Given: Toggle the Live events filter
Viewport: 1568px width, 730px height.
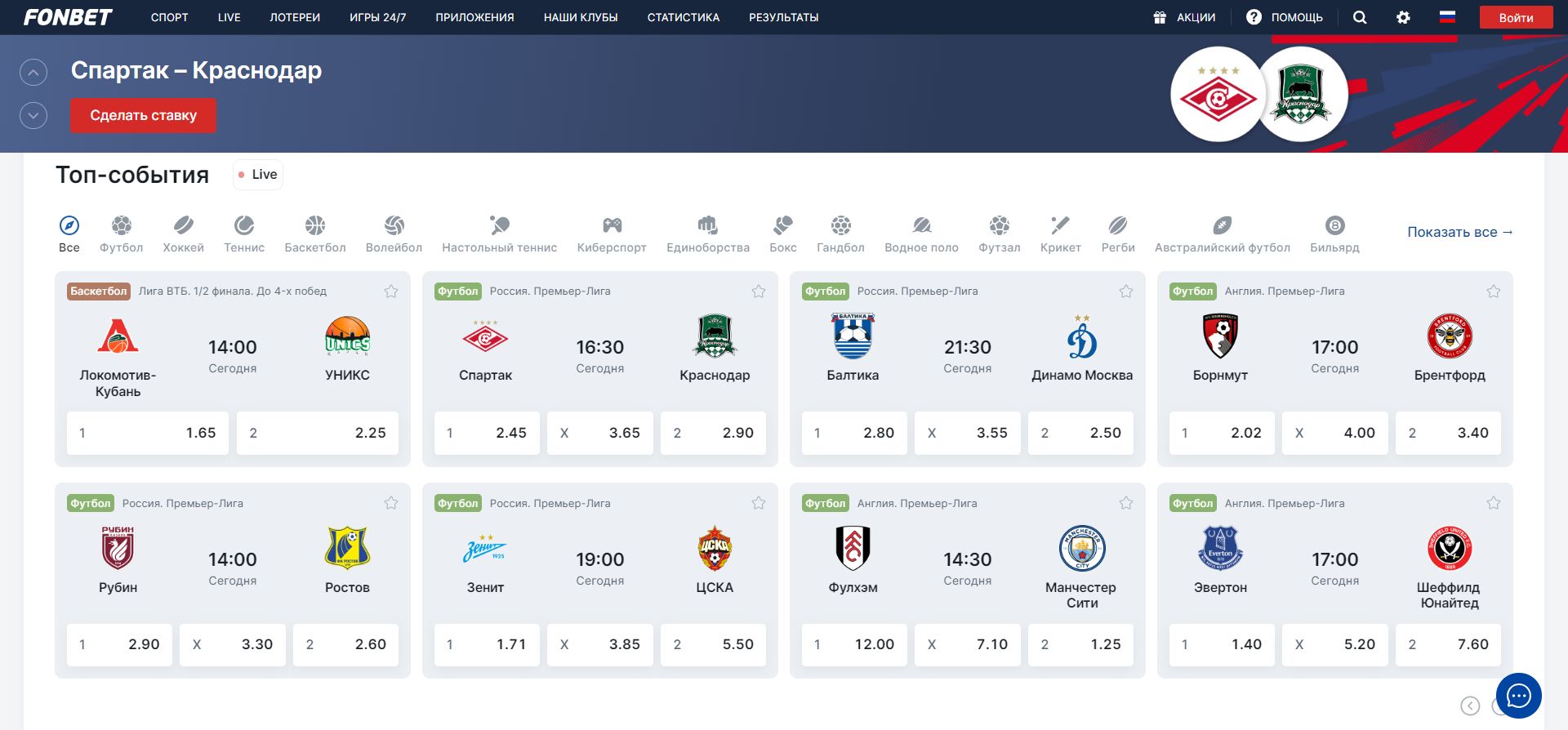Looking at the screenshot, I should click(258, 175).
